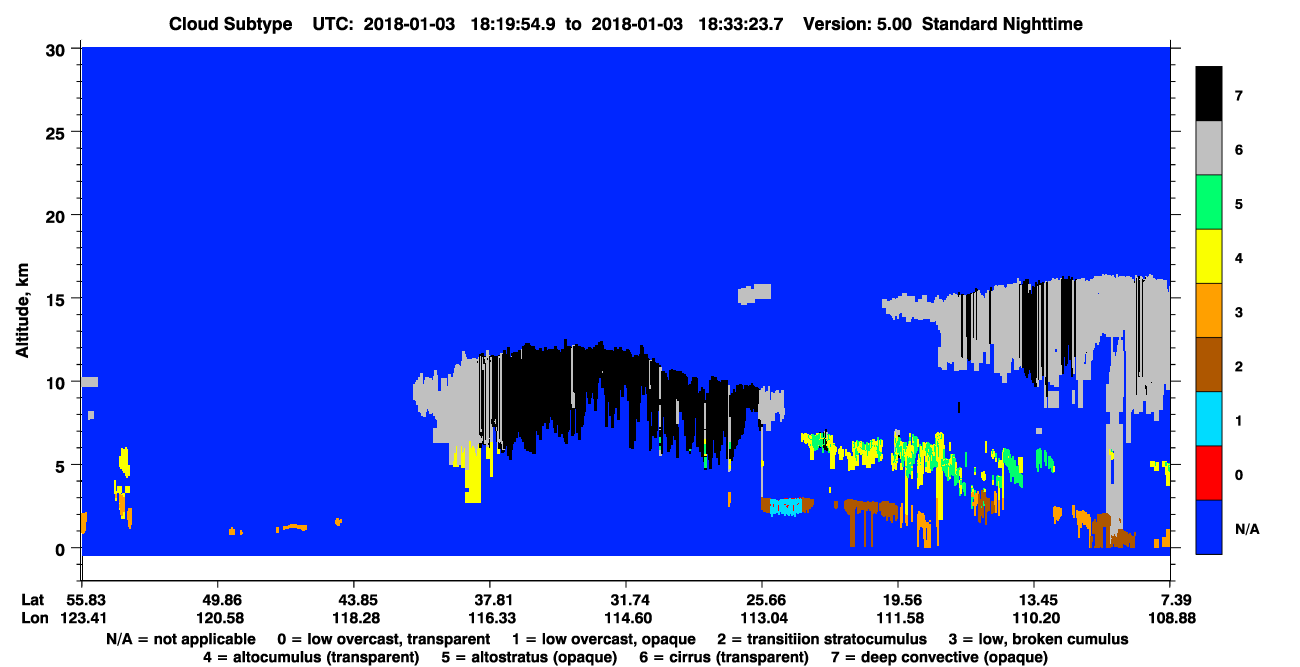Click the black deep convective legend swatch

1209,94
